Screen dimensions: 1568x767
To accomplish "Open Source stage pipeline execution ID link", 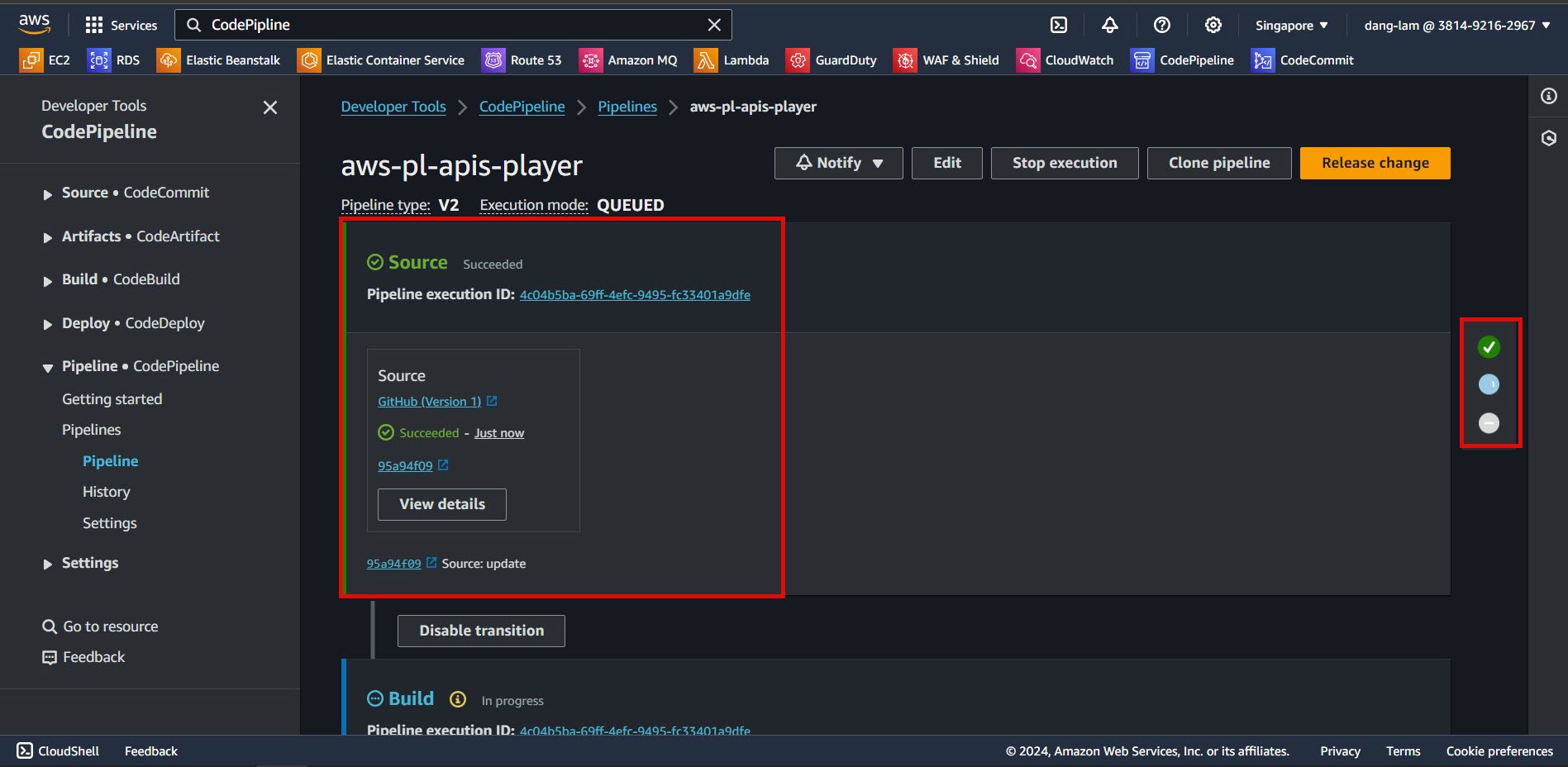I will pos(635,295).
